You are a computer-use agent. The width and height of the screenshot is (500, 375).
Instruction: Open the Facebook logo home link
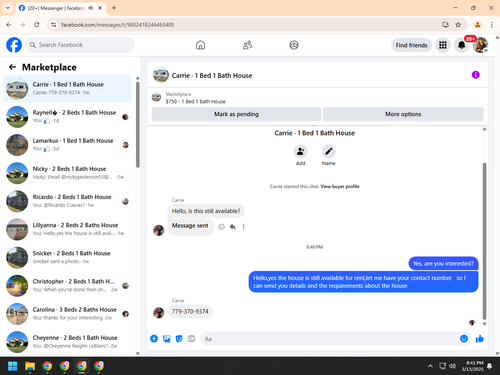[x=14, y=45]
